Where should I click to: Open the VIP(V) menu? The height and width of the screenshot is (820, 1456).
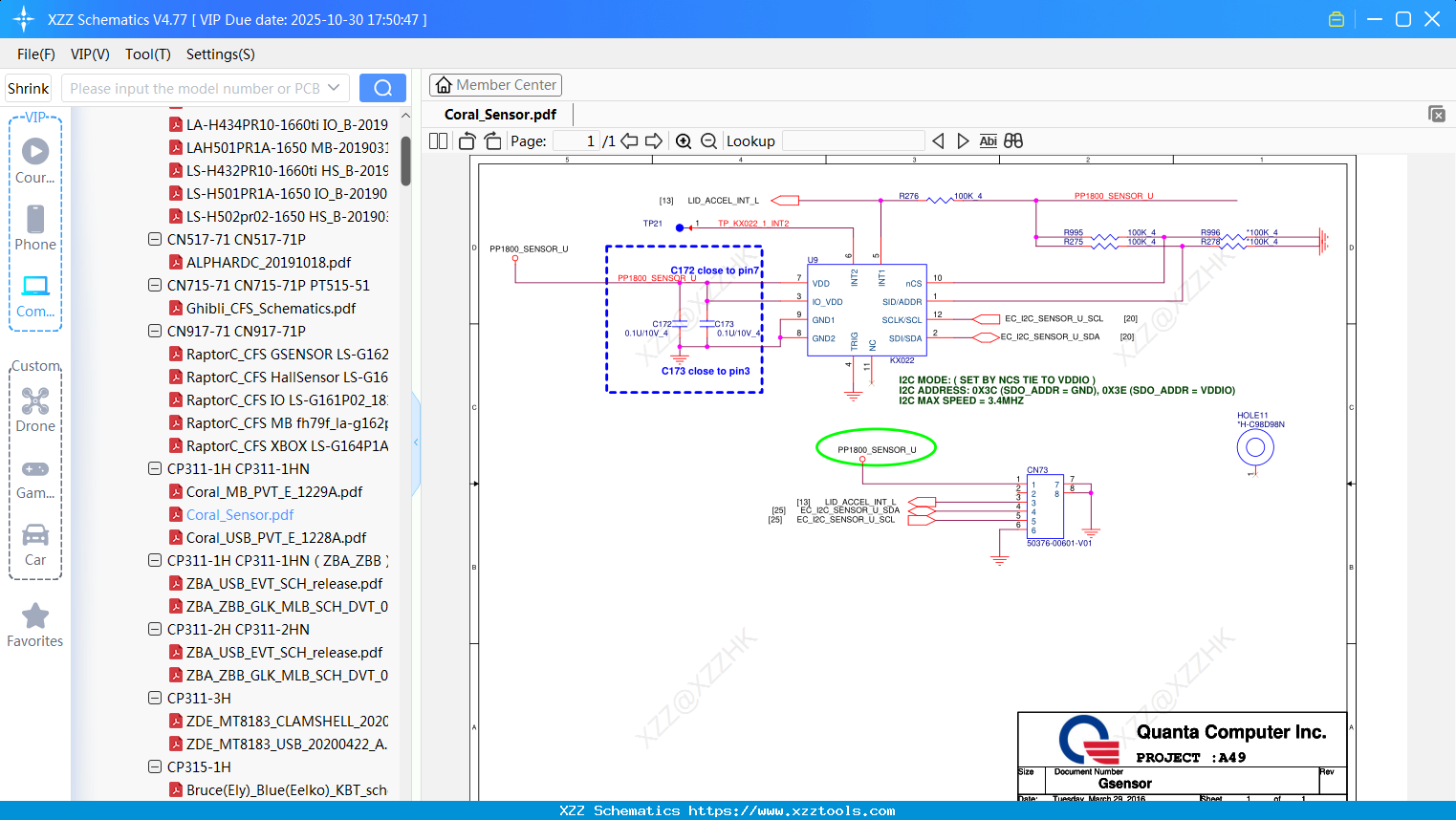90,54
